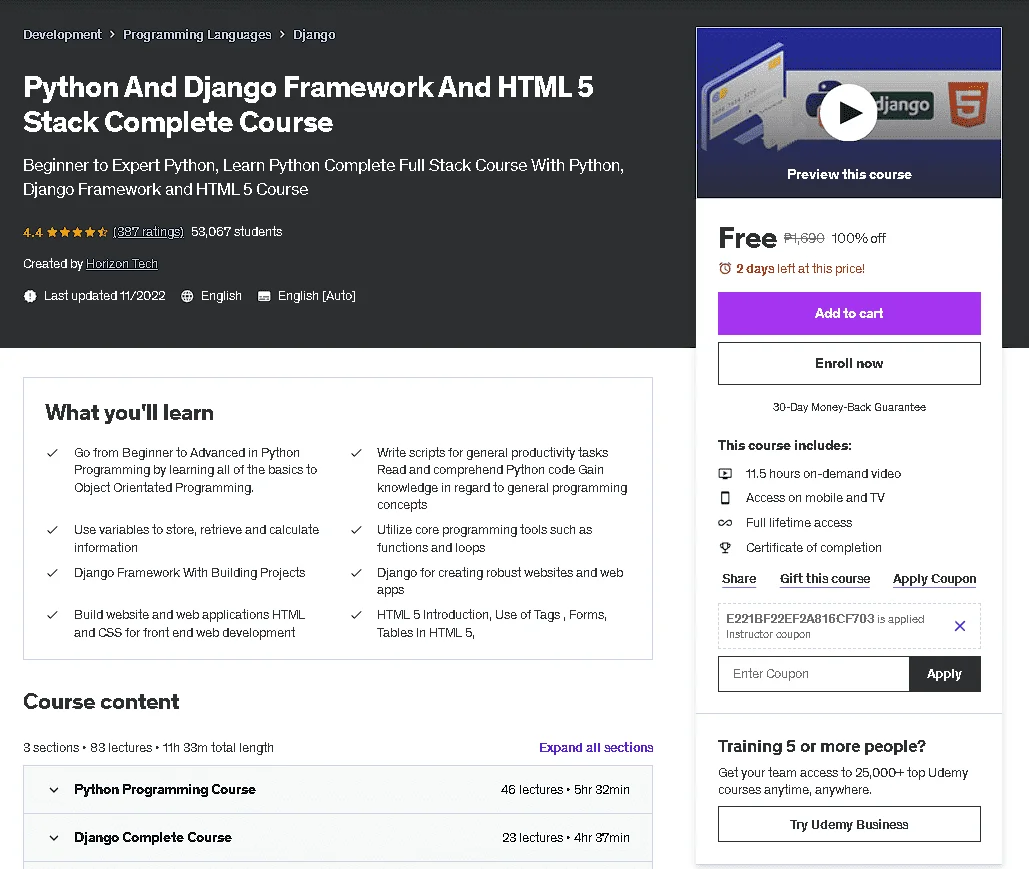The image size is (1029, 869).
Task: Click the Last updated alert icon
Action: click(x=30, y=296)
